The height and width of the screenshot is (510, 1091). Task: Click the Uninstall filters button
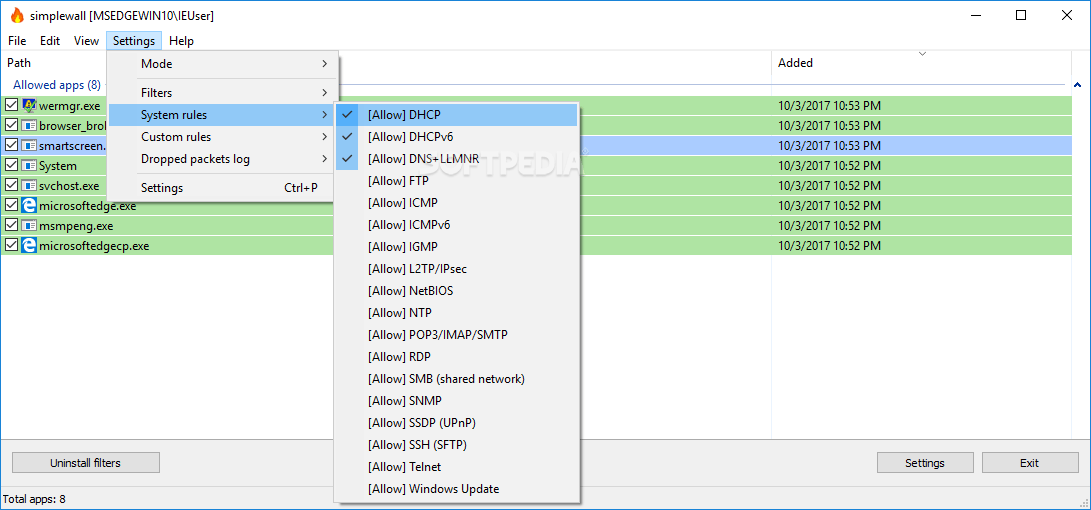point(86,463)
